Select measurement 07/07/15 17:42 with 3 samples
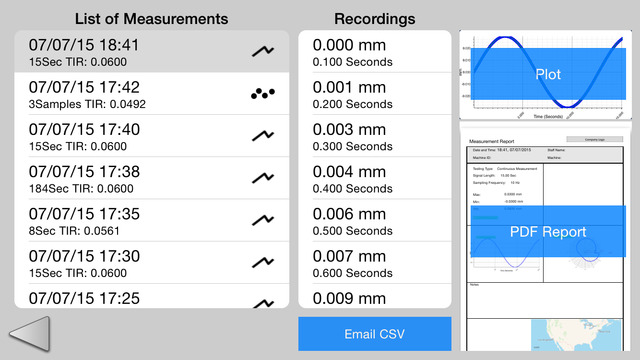Viewport: 640px width, 360px height. click(x=152, y=94)
